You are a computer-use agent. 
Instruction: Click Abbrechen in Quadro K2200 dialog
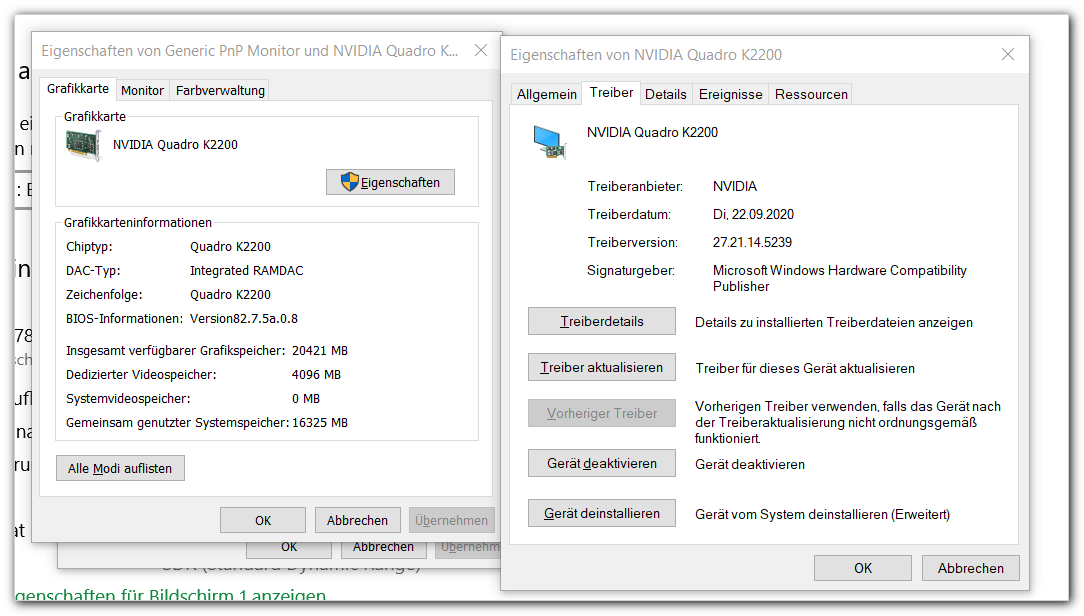(x=971, y=568)
